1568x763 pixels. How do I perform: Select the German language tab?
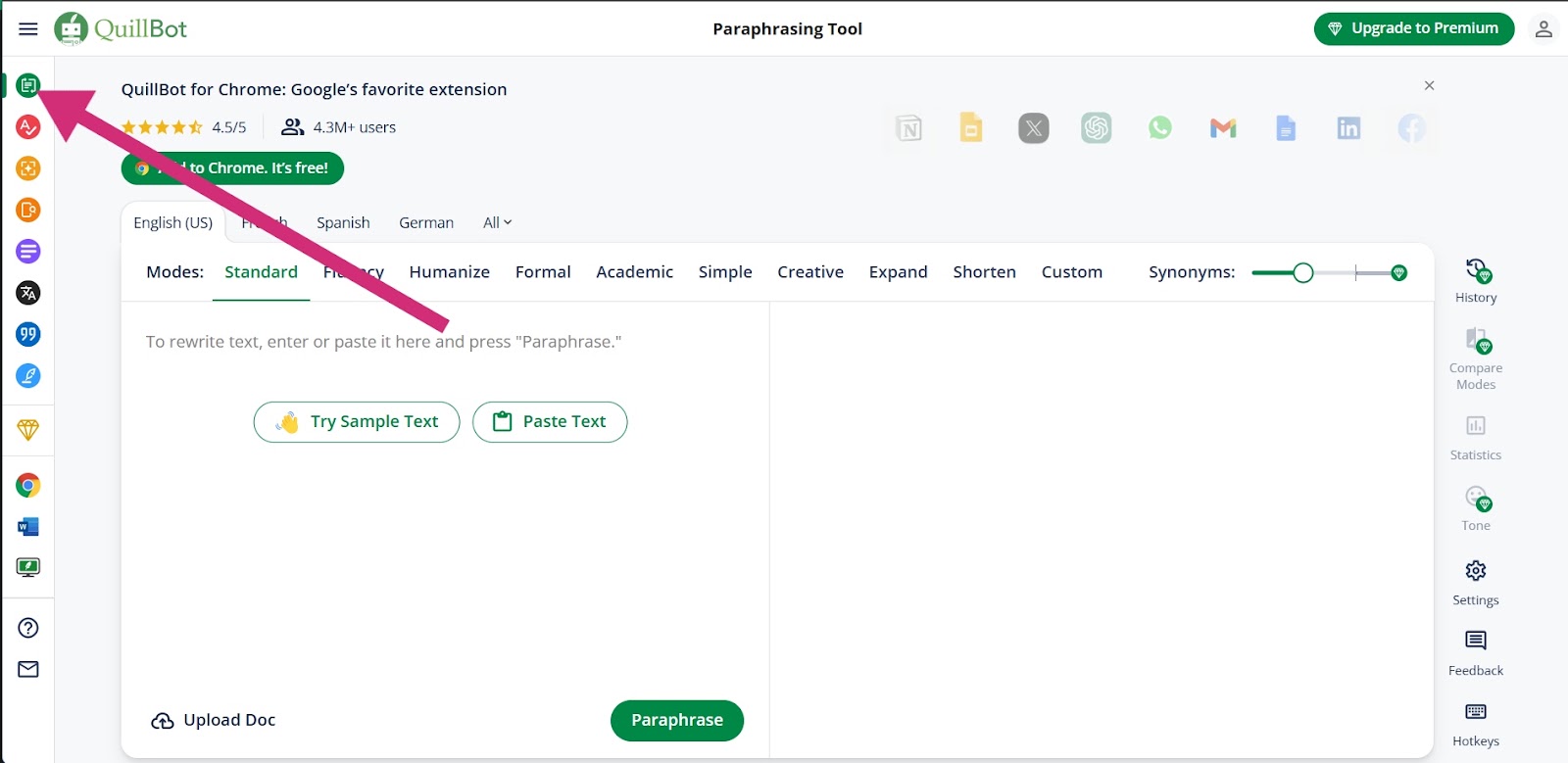pos(426,223)
